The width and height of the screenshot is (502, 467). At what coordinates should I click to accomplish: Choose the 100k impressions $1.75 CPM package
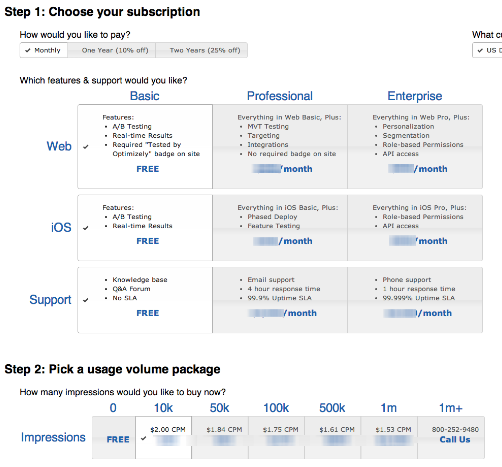click(x=276, y=438)
